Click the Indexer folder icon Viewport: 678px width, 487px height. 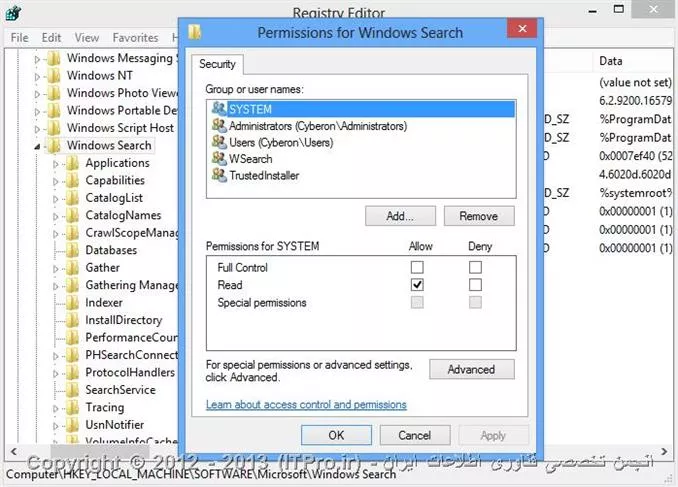point(72,303)
